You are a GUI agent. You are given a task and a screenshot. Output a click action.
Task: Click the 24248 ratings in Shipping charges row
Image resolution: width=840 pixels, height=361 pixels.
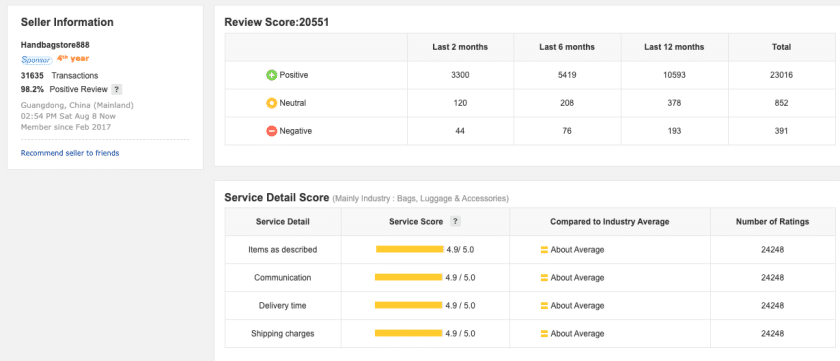click(772, 334)
